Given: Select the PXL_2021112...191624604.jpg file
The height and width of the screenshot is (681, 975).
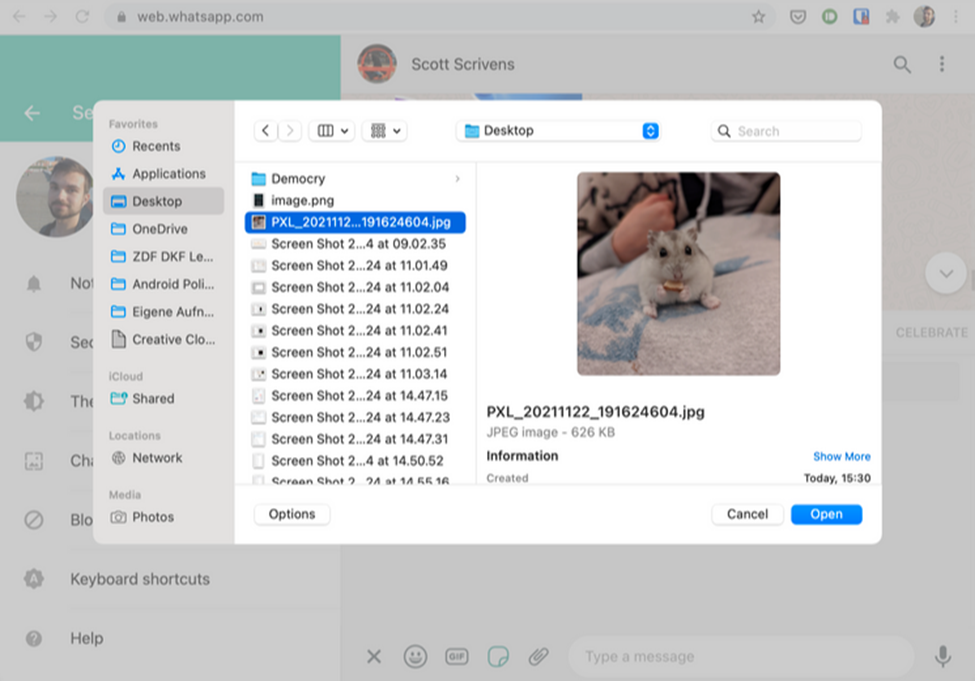Looking at the screenshot, I should click(x=355, y=222).
